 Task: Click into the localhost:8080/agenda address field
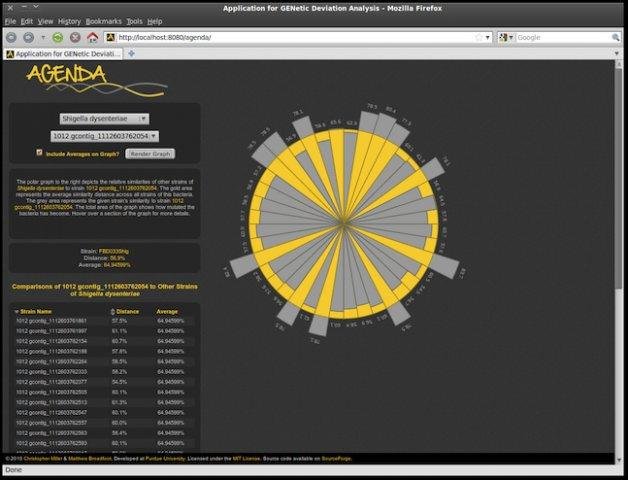pyautogui.click(x=294, y=38)
